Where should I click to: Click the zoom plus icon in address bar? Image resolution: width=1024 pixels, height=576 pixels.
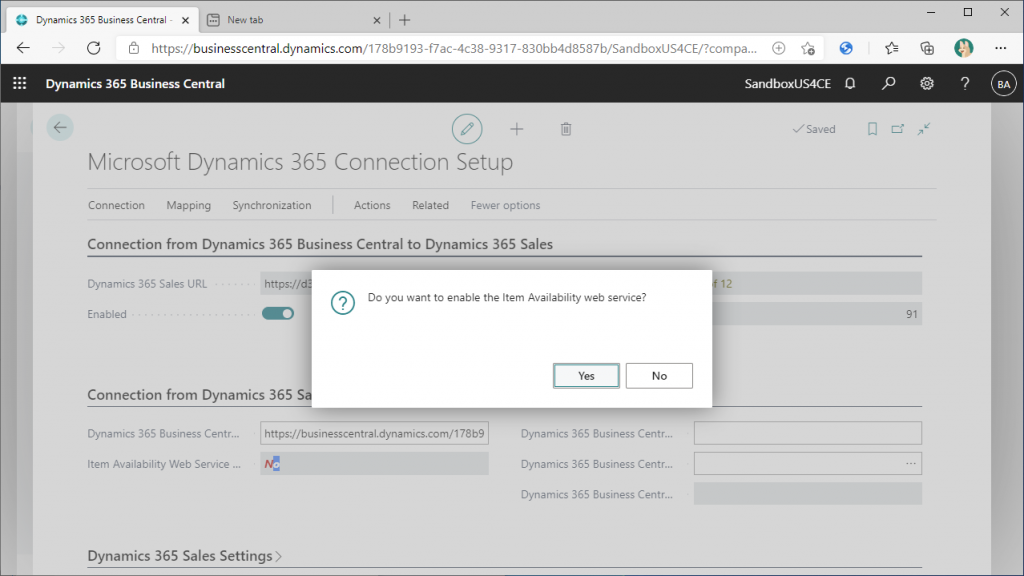click(x=778, y=48)
